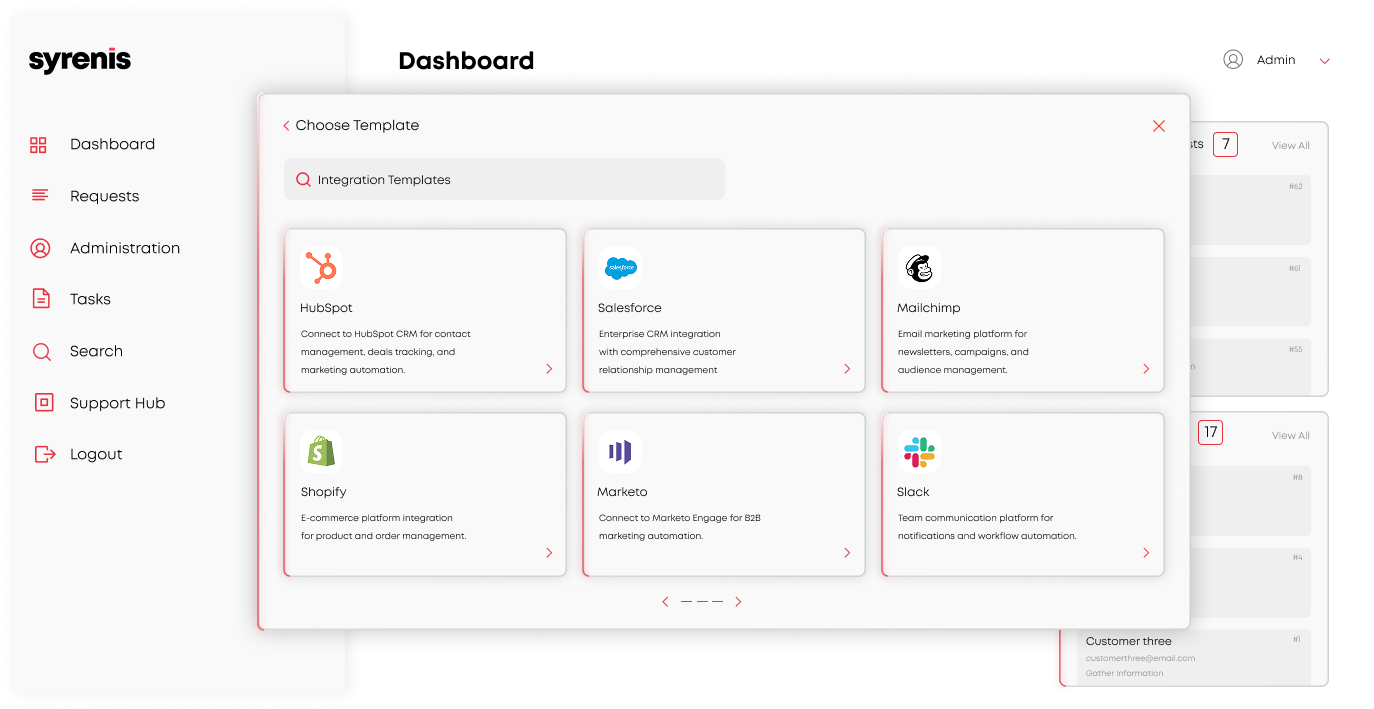Choose the Shopify bag icon
1374x709 pixels.
tap(321, 452)
